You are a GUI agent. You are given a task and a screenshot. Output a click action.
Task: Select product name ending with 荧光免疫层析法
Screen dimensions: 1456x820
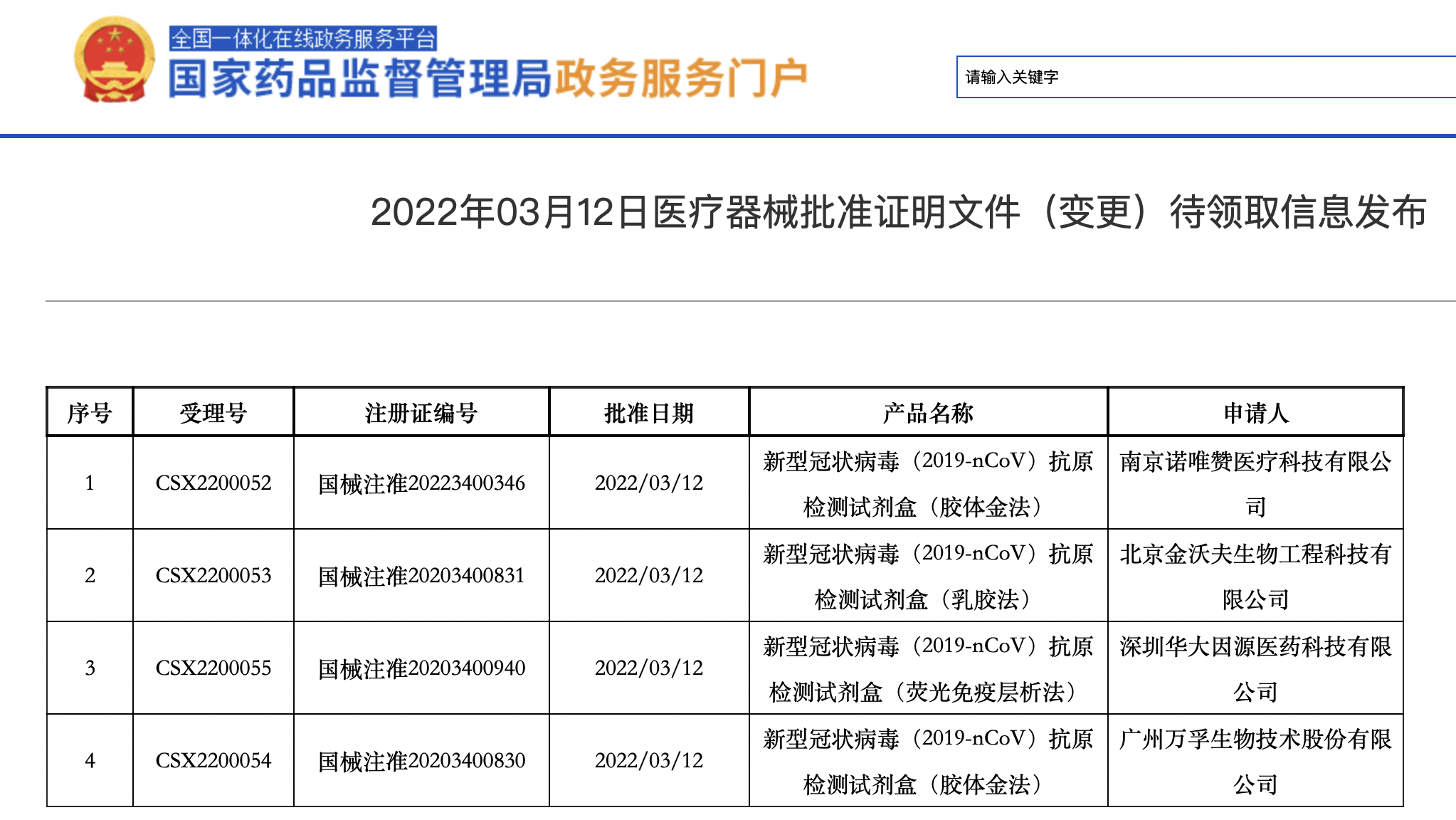(x=928, y=669)
